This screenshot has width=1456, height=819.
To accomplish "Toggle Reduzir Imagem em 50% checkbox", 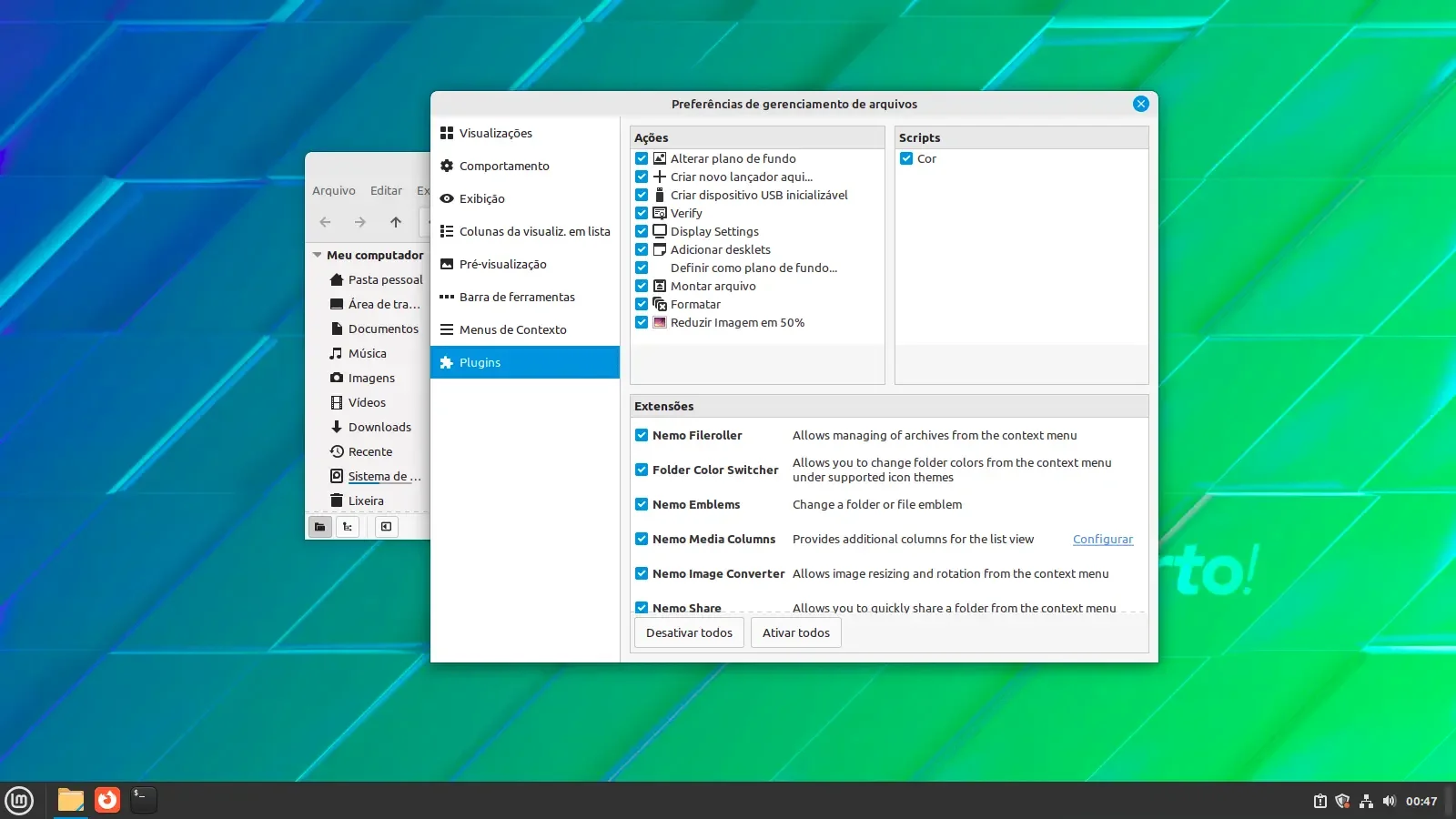I will [642, 322].
